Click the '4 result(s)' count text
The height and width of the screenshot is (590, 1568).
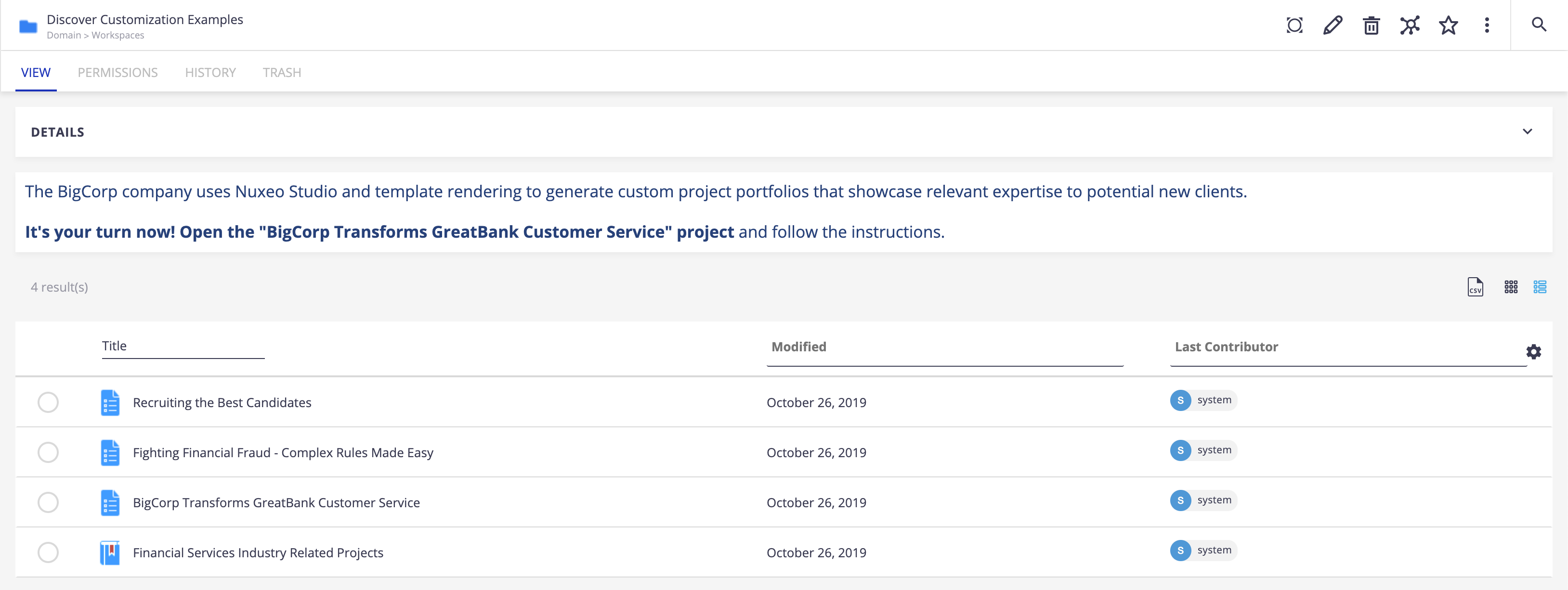60,287
